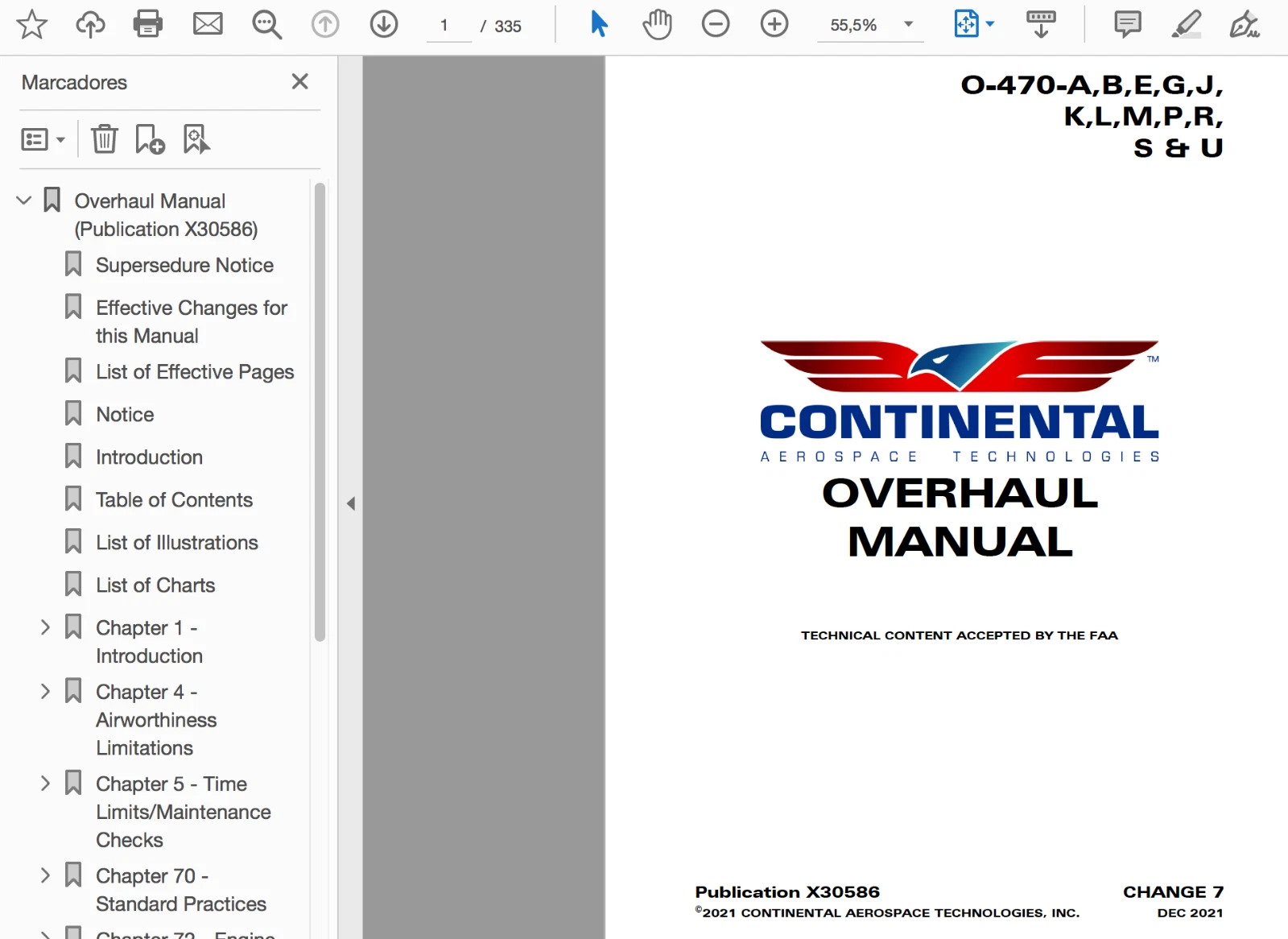Open bookmark options list menu
The height and width of the screenshot is (939, 1288).
43,139
